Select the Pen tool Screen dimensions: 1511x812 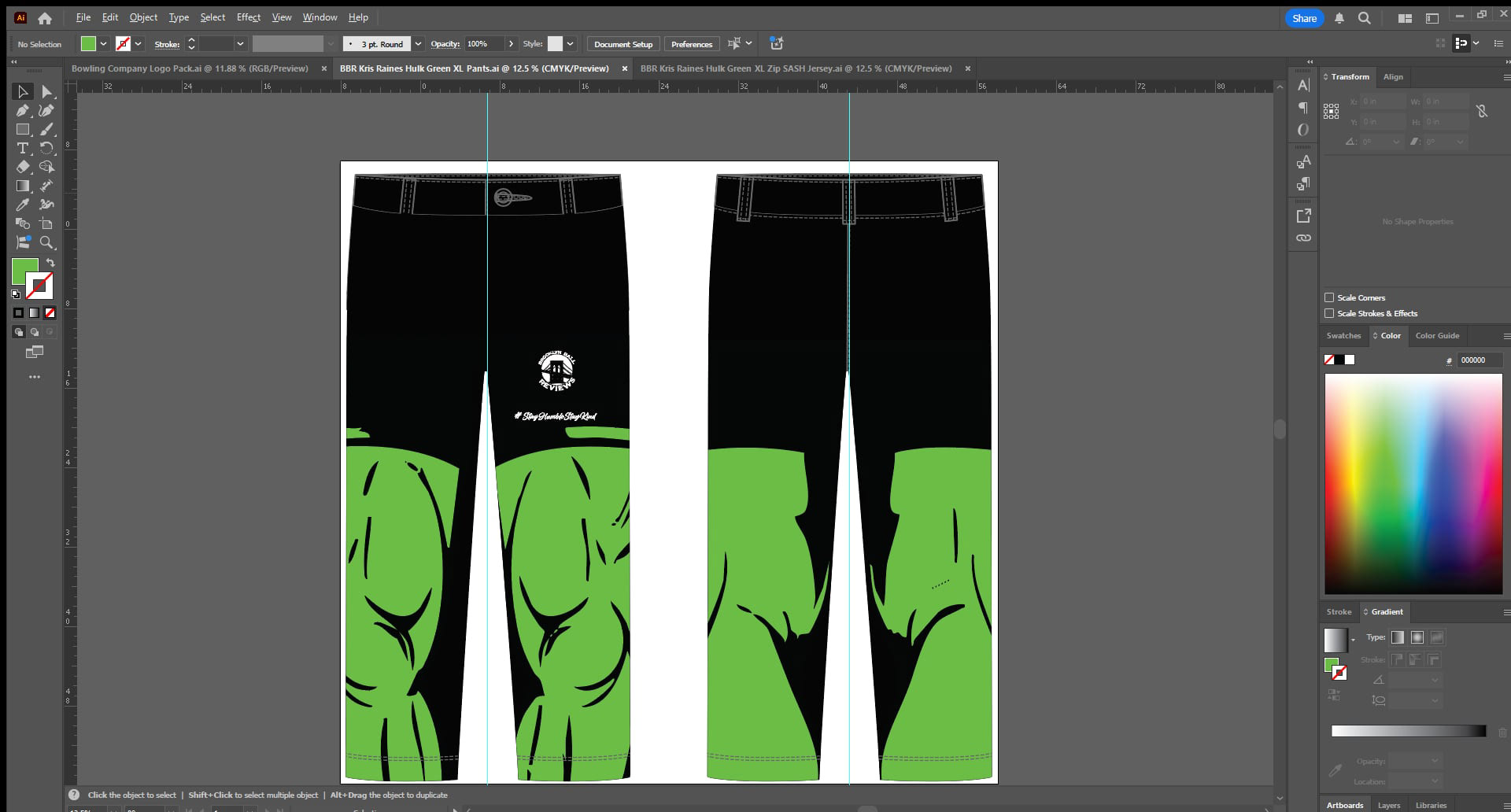tap(23, 111)
